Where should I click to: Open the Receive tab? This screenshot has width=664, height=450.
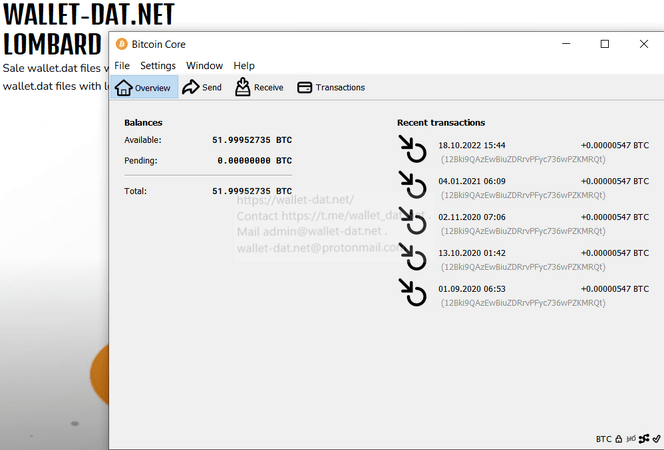(x=259, y=87)
